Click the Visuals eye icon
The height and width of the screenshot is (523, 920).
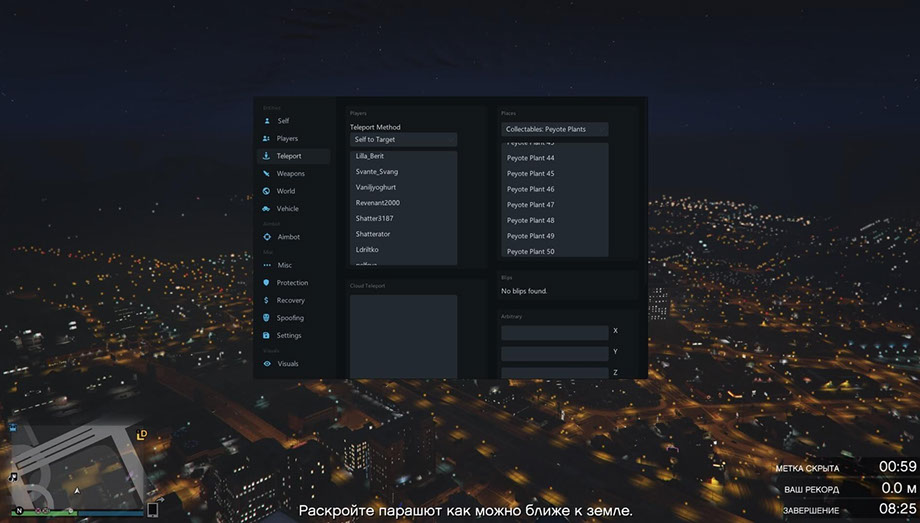[x=266, y=364]
